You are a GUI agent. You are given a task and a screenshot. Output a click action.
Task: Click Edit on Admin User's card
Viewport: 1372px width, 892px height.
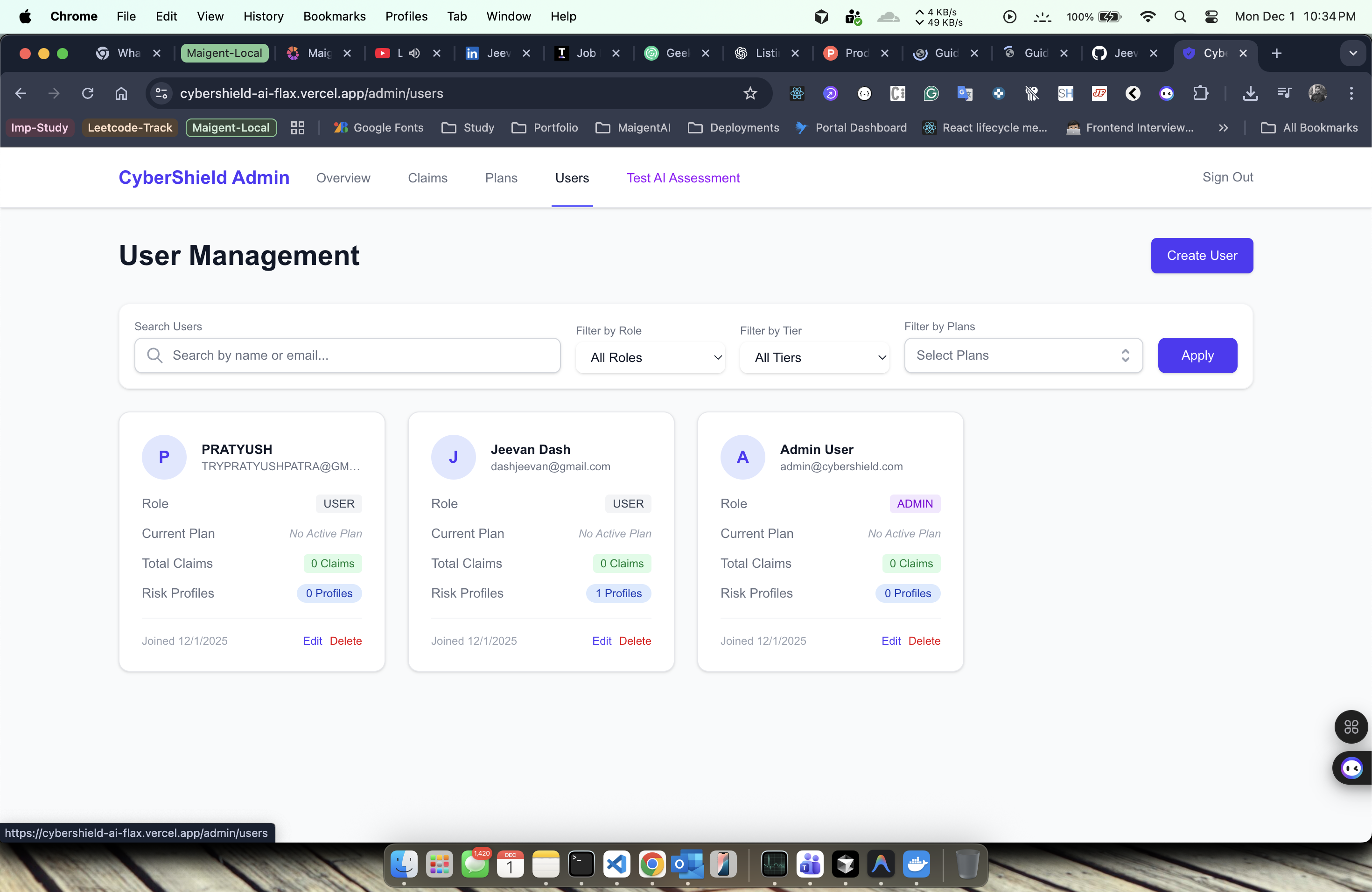pyautogui.click(x=891, y=641)
